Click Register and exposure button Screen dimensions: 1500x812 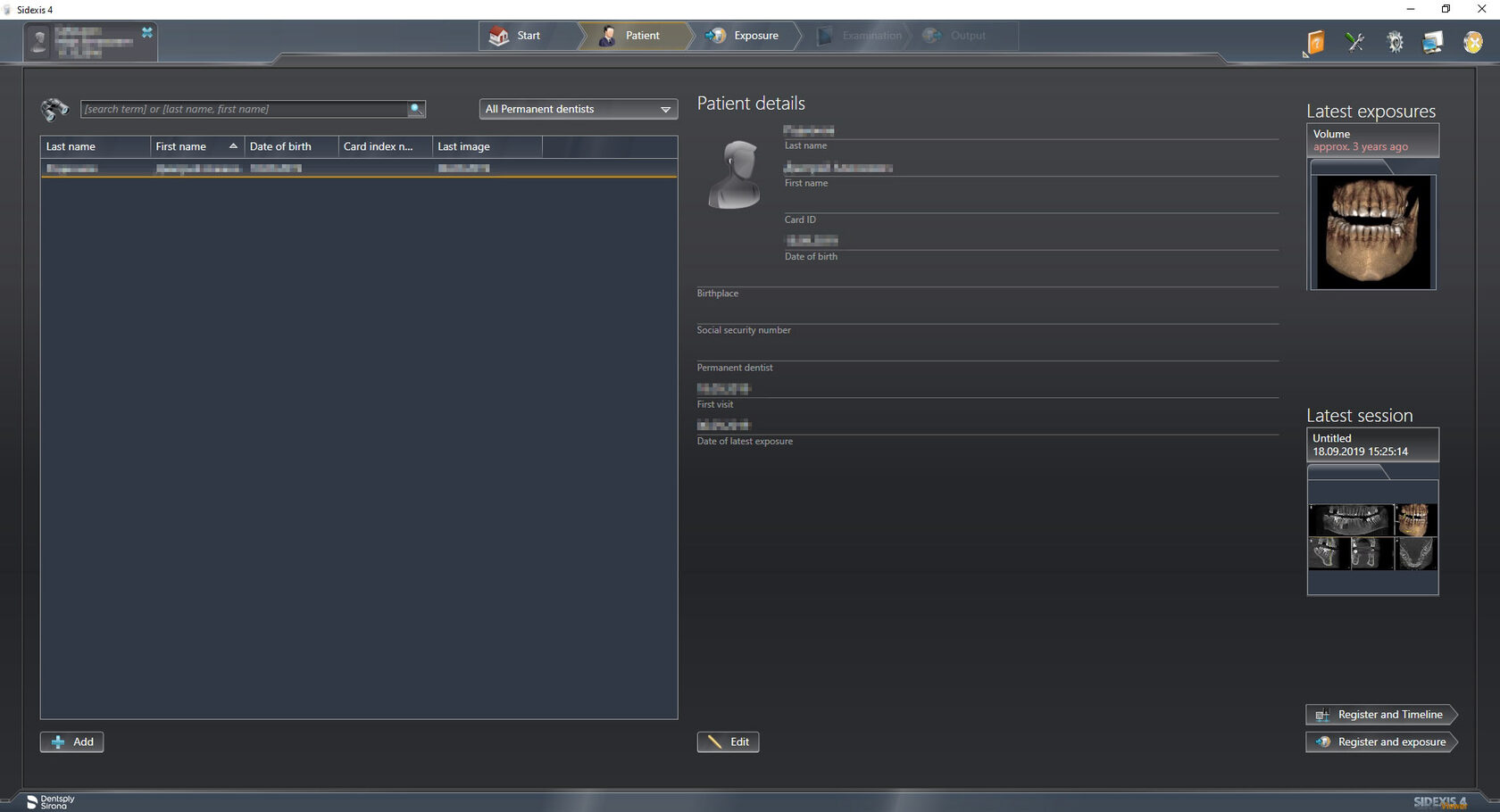(x=1380, y=742)
